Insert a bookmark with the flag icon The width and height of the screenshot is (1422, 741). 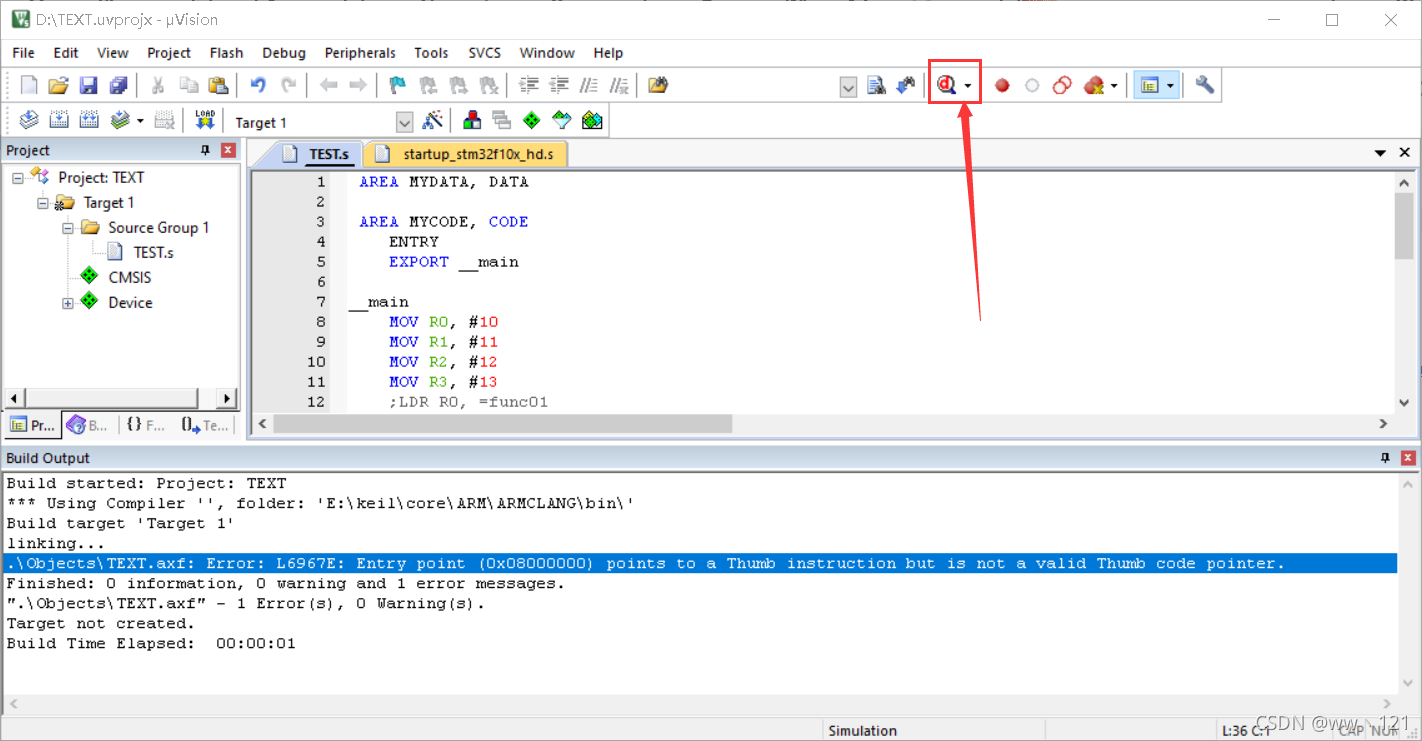coord(398,86)
